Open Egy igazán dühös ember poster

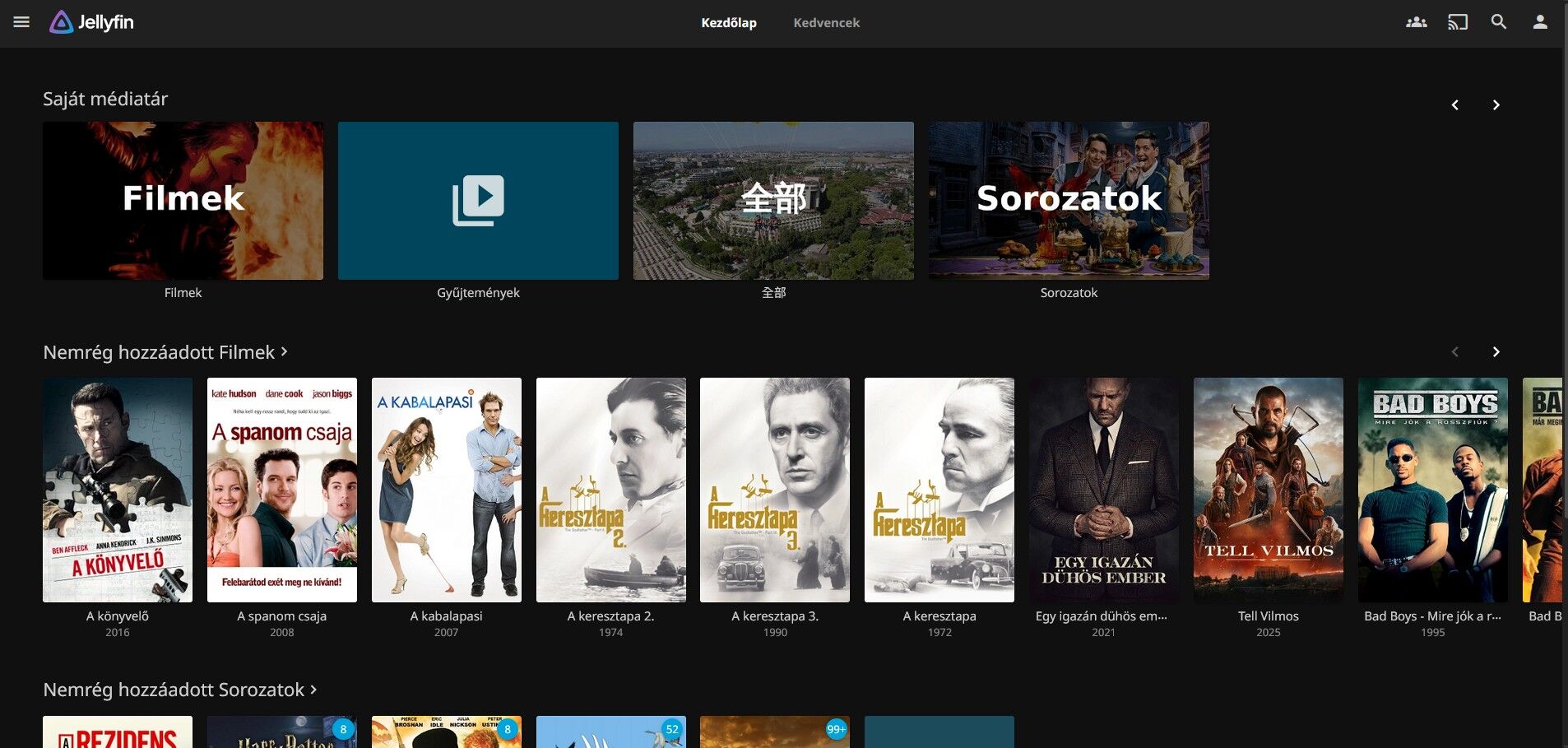(x=1104, y=490)
